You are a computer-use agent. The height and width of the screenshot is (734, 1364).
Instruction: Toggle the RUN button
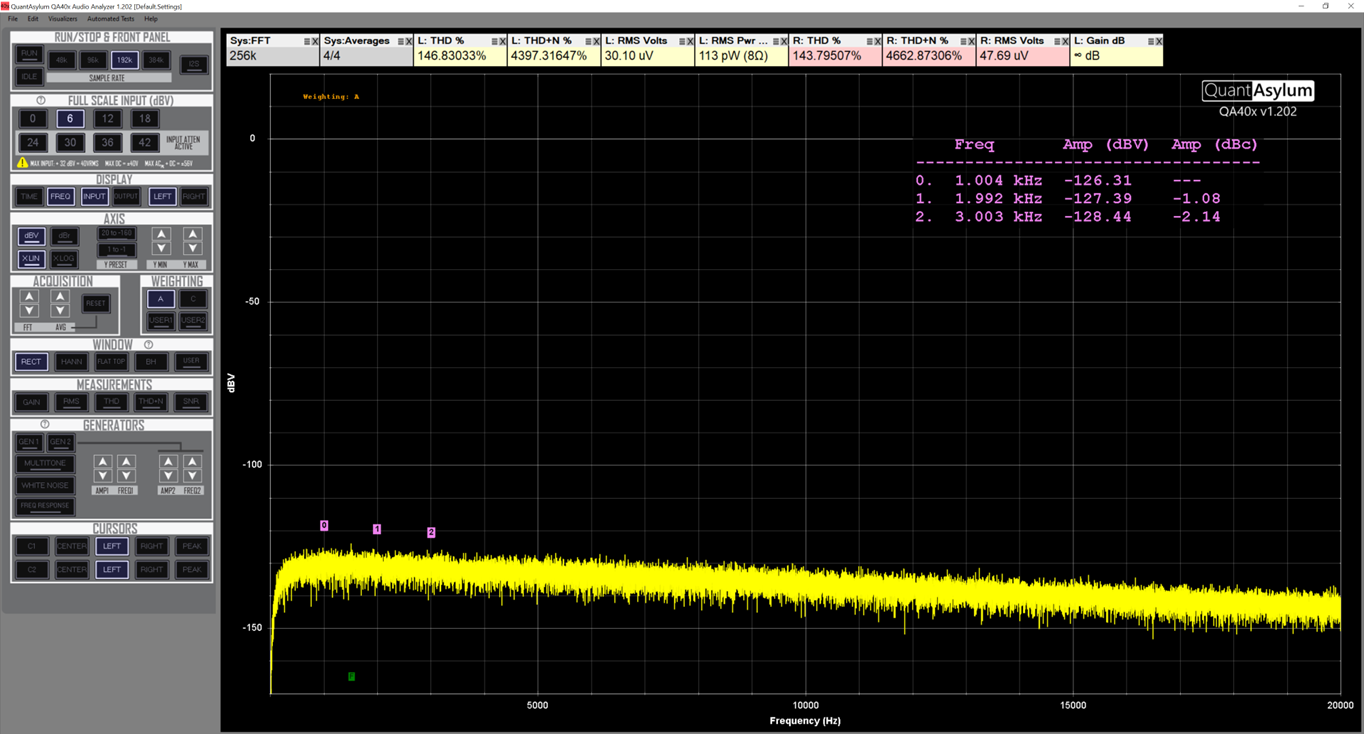pyautogui.click(x=29, y=54)
